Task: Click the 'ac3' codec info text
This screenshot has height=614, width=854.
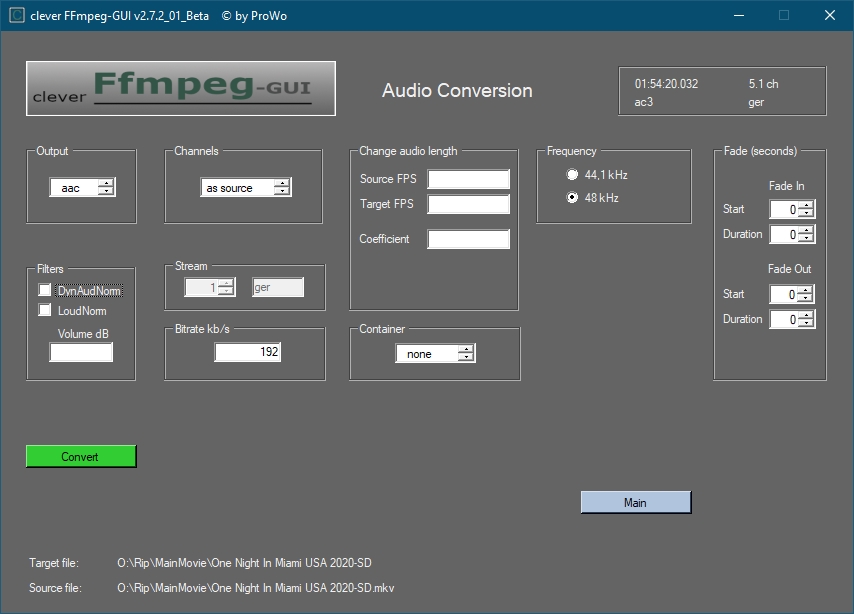Action: pos(643,102)
